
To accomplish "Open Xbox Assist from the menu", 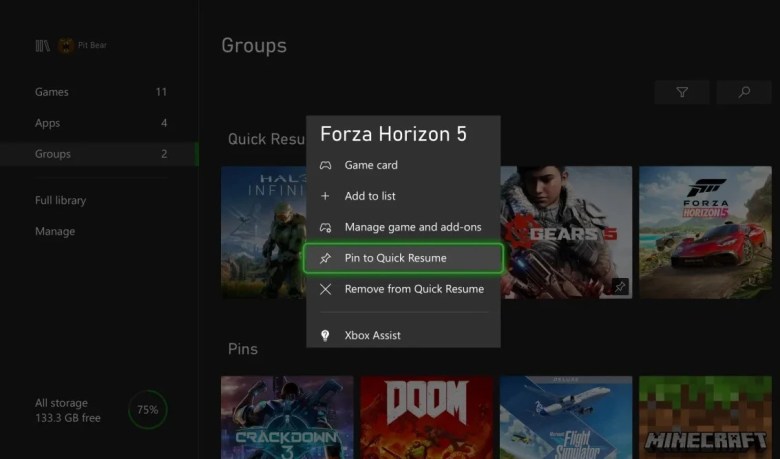I will (x=403, y=336).
